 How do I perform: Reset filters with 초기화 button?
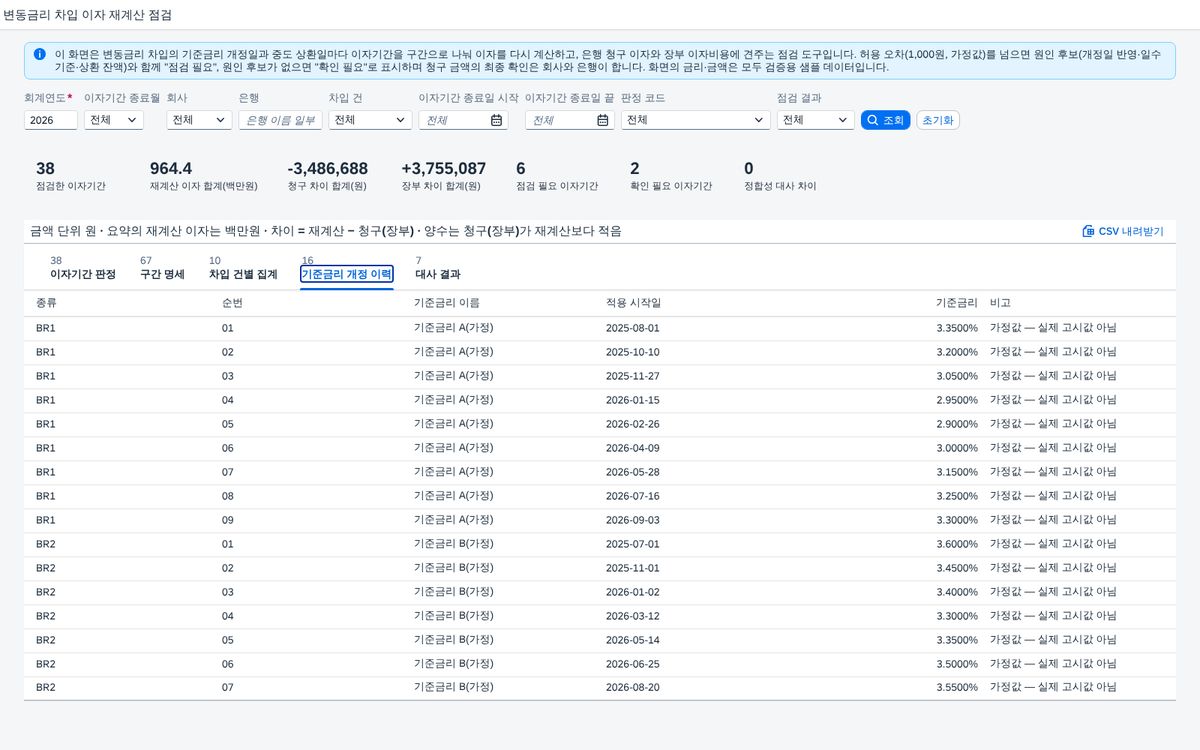pyautogui.click(x=937, y=120)
